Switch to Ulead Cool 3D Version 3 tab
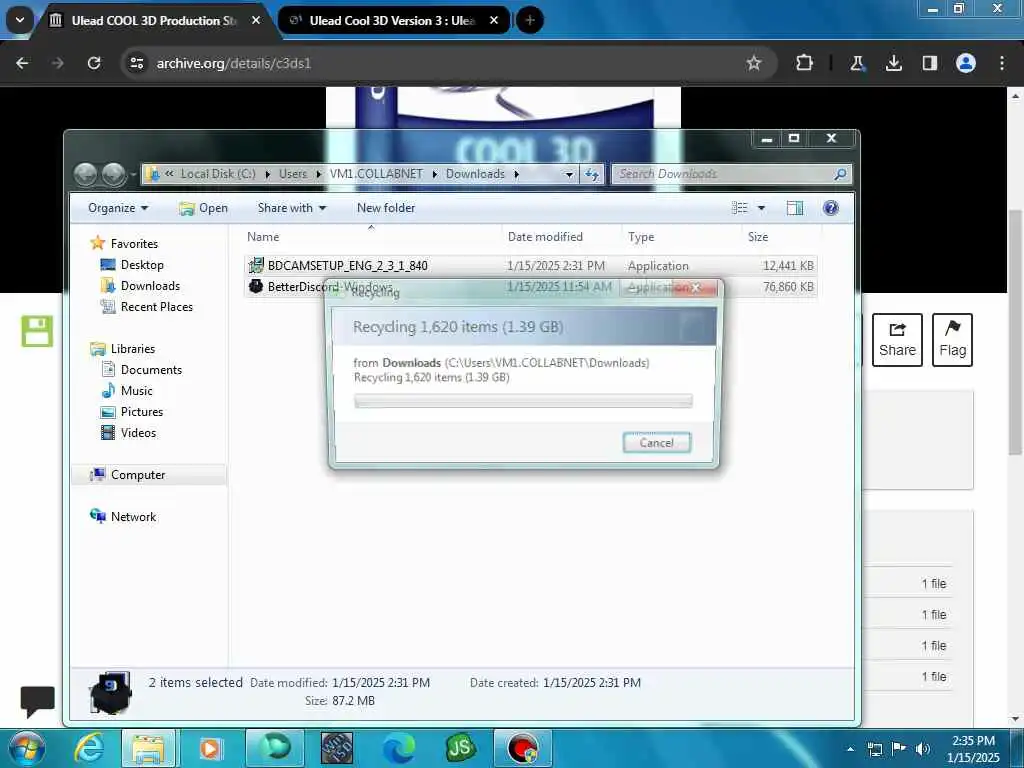Viewport: 1024px width, 768px height. tap(392, 20)
